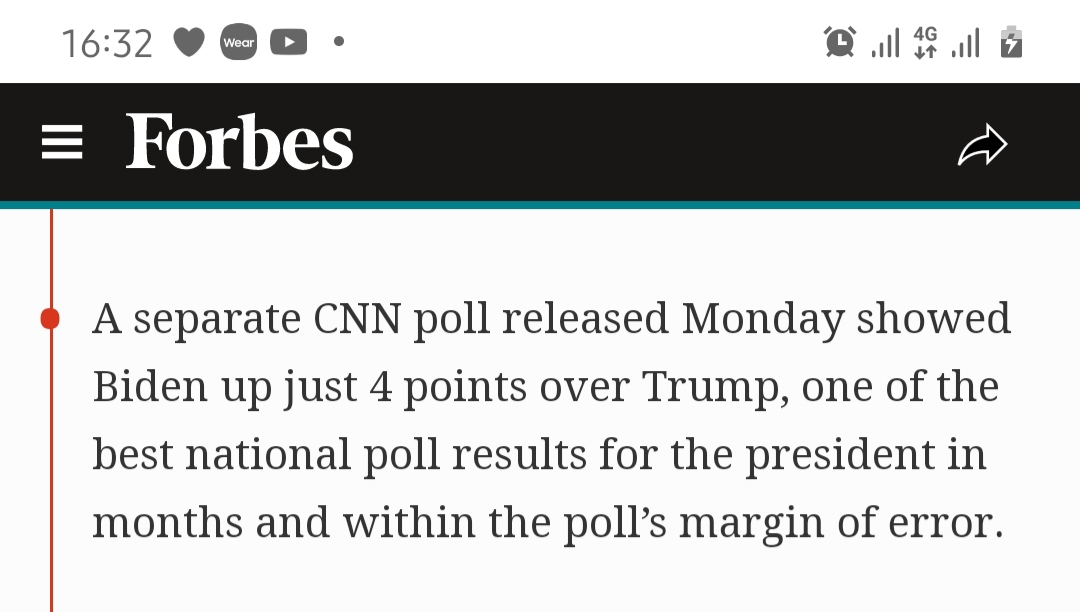Tap the YouTube notification icon
The width and height of the screenshot is (1080, 612).
(289, 42)
